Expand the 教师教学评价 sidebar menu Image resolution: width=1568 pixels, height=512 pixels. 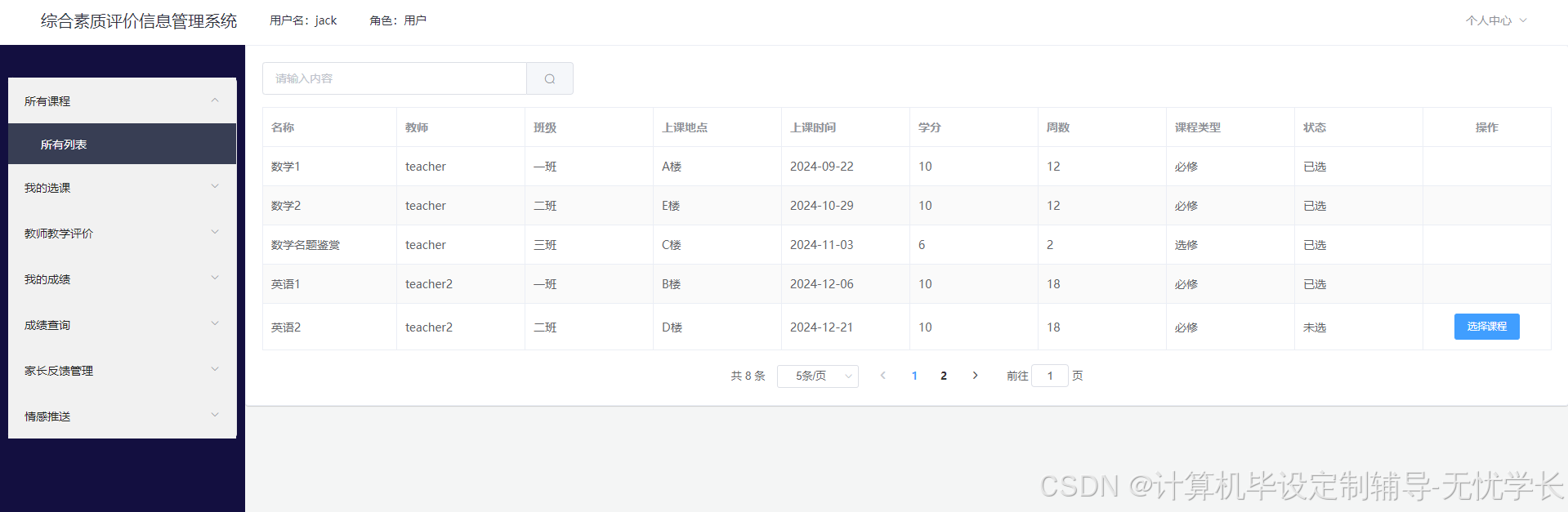(x=123, y=233)
